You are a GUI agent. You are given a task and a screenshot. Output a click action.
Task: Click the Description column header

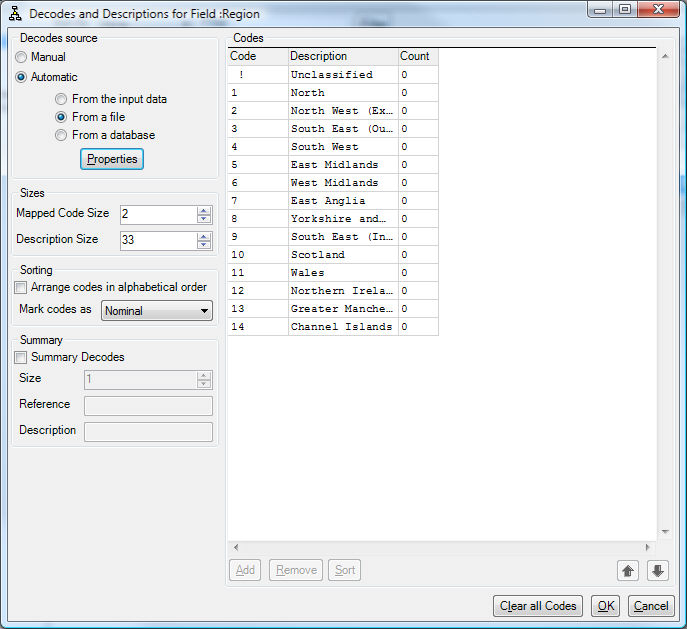pyautogui.click(x=344, y=57)
